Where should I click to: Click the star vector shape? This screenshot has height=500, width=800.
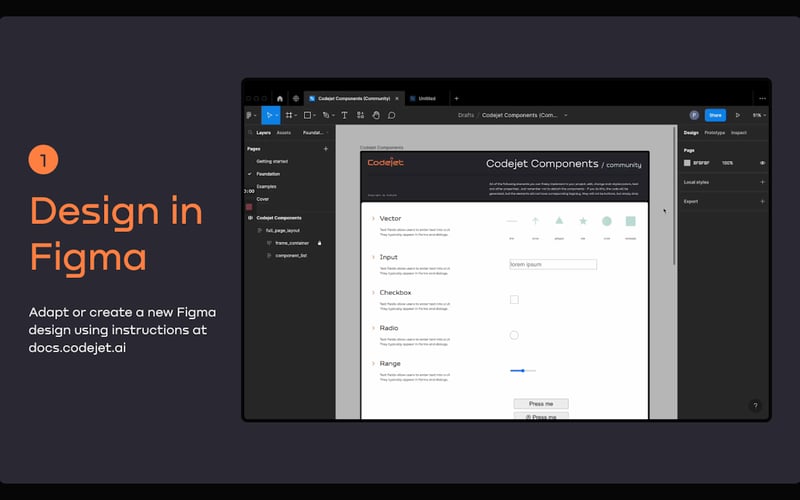point(583,221)
